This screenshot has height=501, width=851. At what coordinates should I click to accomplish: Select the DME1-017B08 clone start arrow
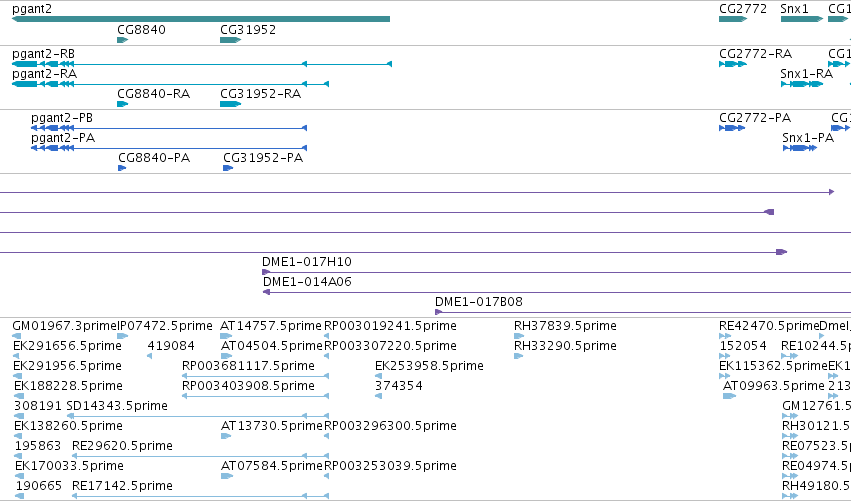point(439,312)
